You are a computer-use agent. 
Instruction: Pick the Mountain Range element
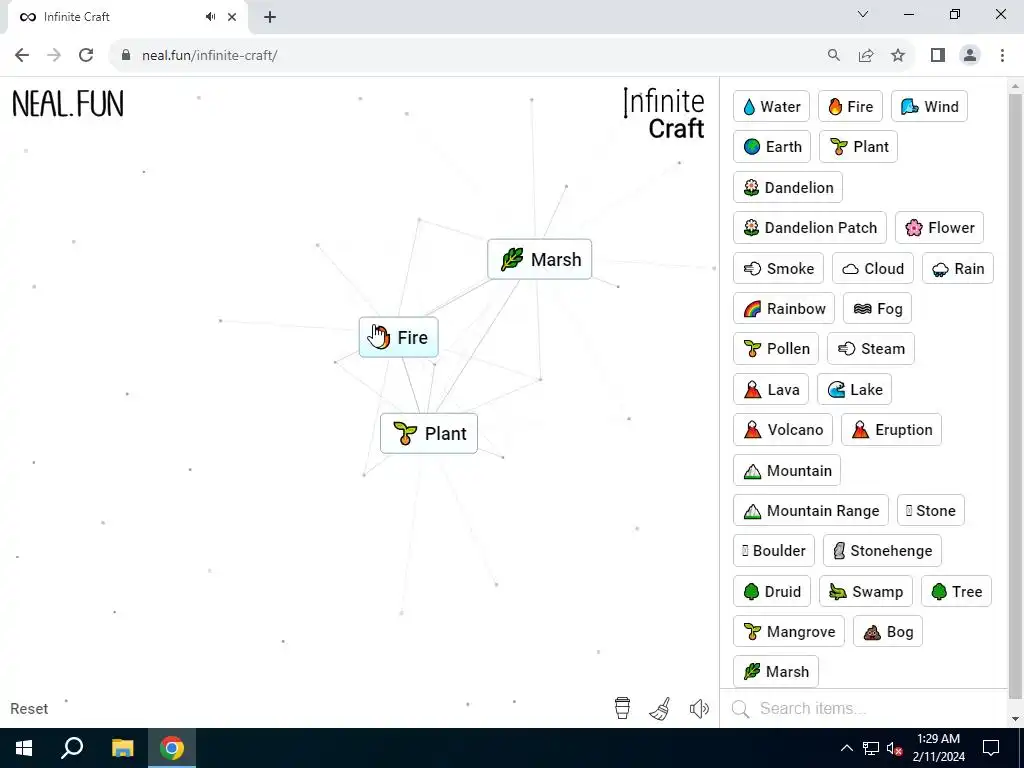(x=811, y=511)
